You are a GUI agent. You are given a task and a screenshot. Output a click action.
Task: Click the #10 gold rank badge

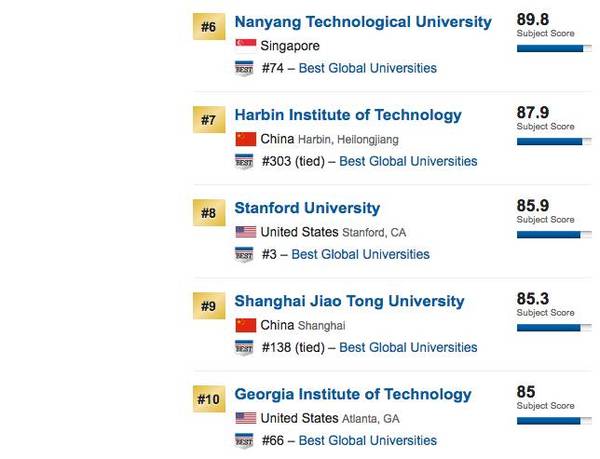(209, 399)
